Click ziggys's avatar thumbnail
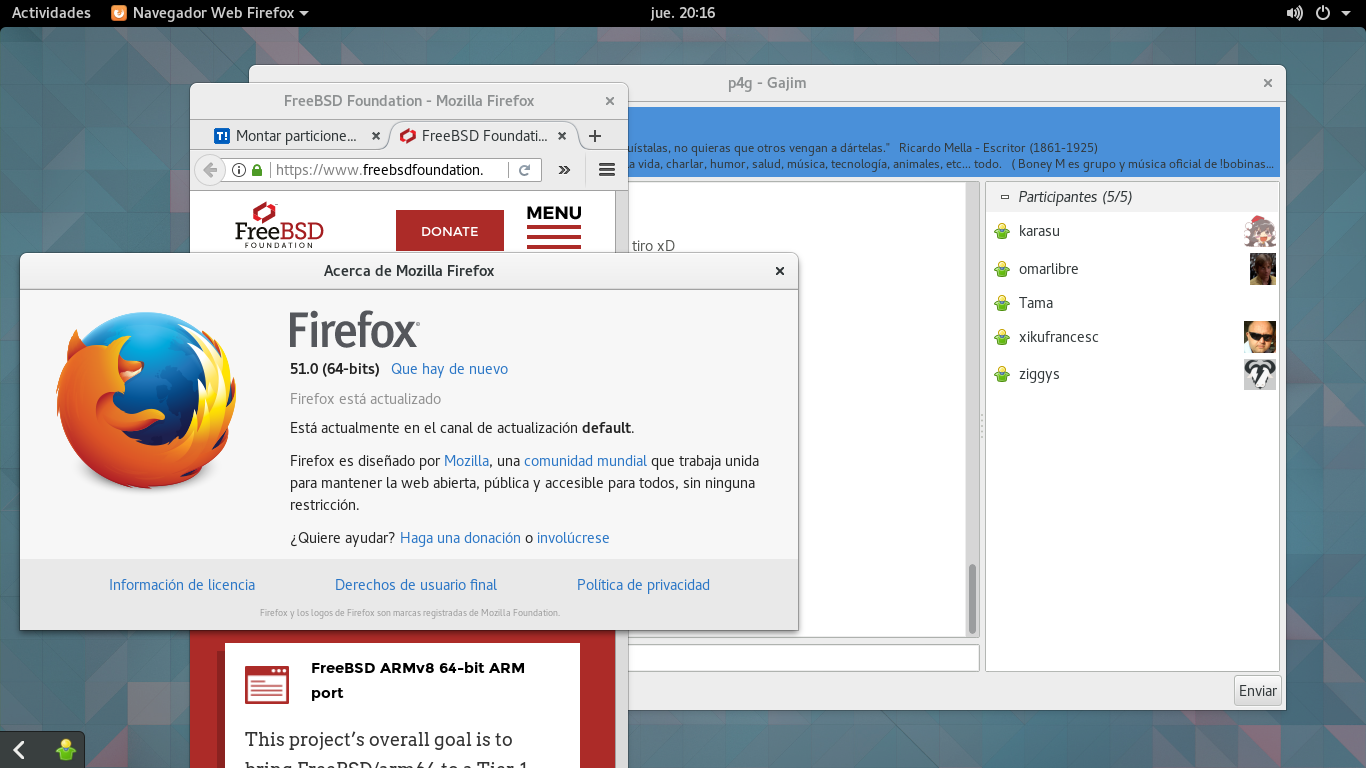1366x768 pixels. tap(1260, 374)
